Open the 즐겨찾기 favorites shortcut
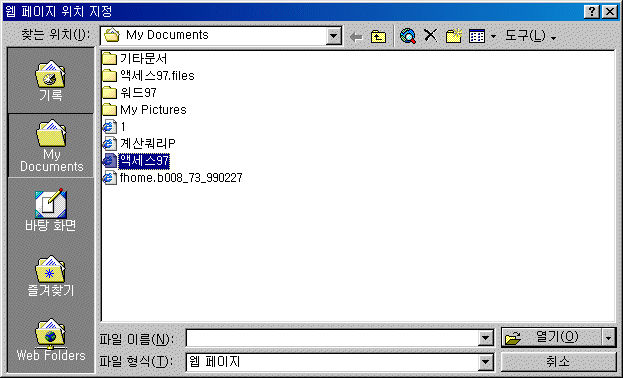Image resolution: width=623 pixels, height=378 pixels. (50, 276)
